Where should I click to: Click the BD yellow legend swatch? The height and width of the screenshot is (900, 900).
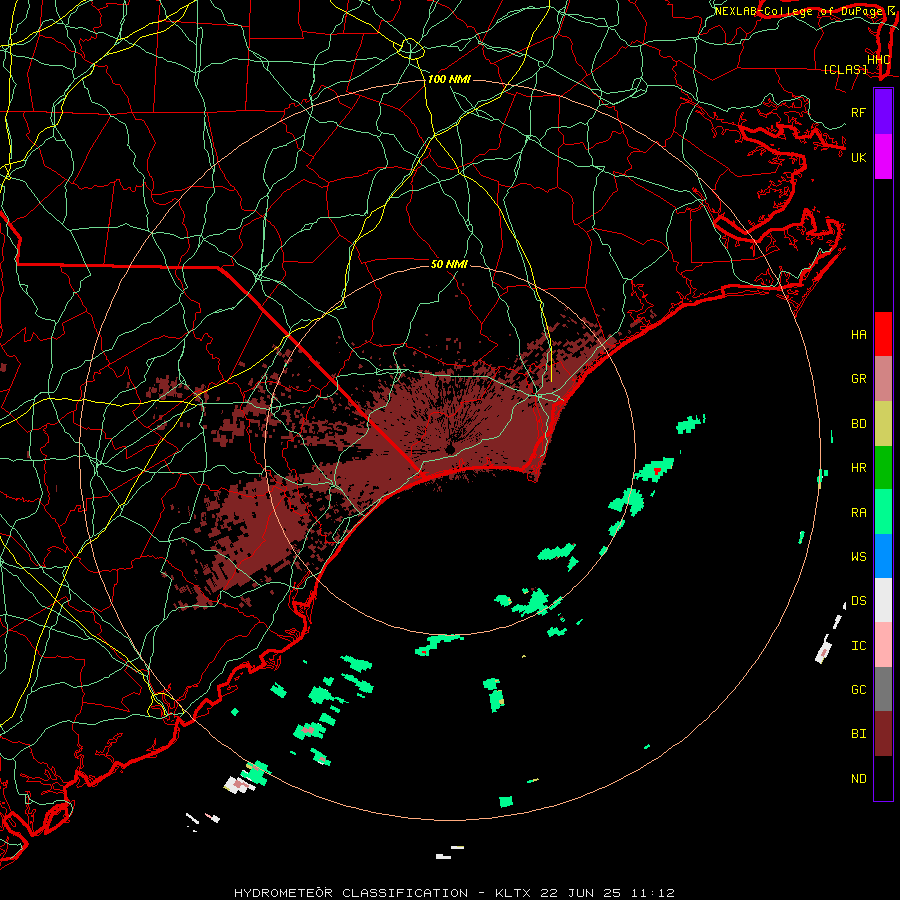tap(883, 424)
